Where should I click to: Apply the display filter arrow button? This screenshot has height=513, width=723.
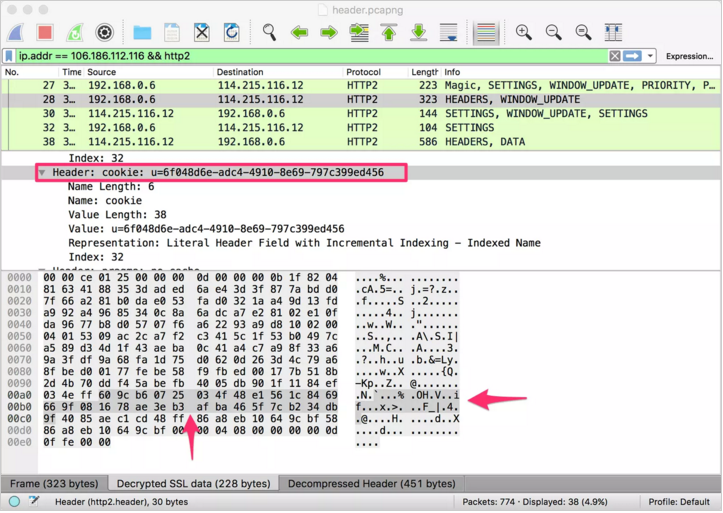click(x=632, y=56)
